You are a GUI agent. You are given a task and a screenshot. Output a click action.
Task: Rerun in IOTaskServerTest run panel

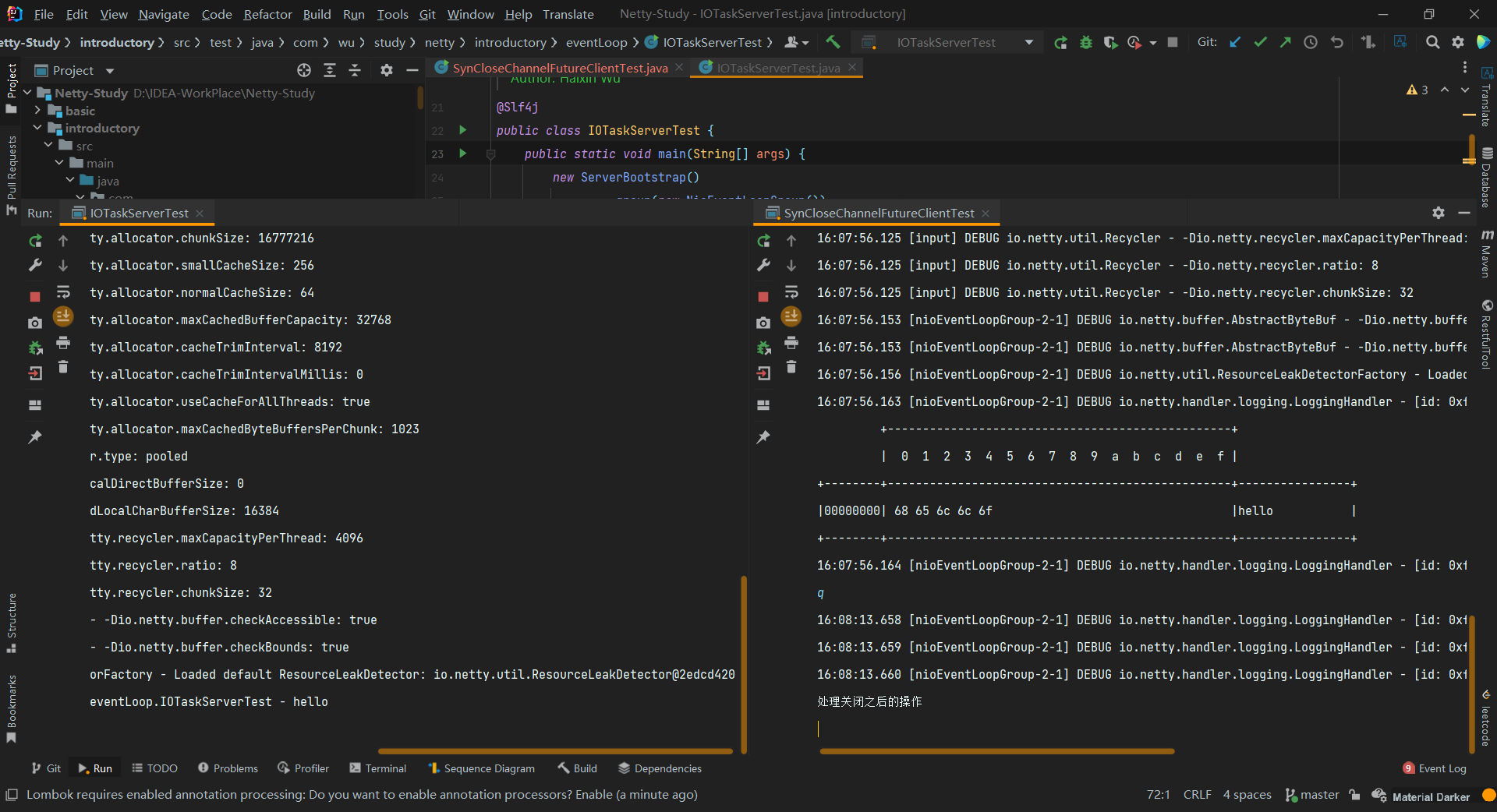[35, 241]
